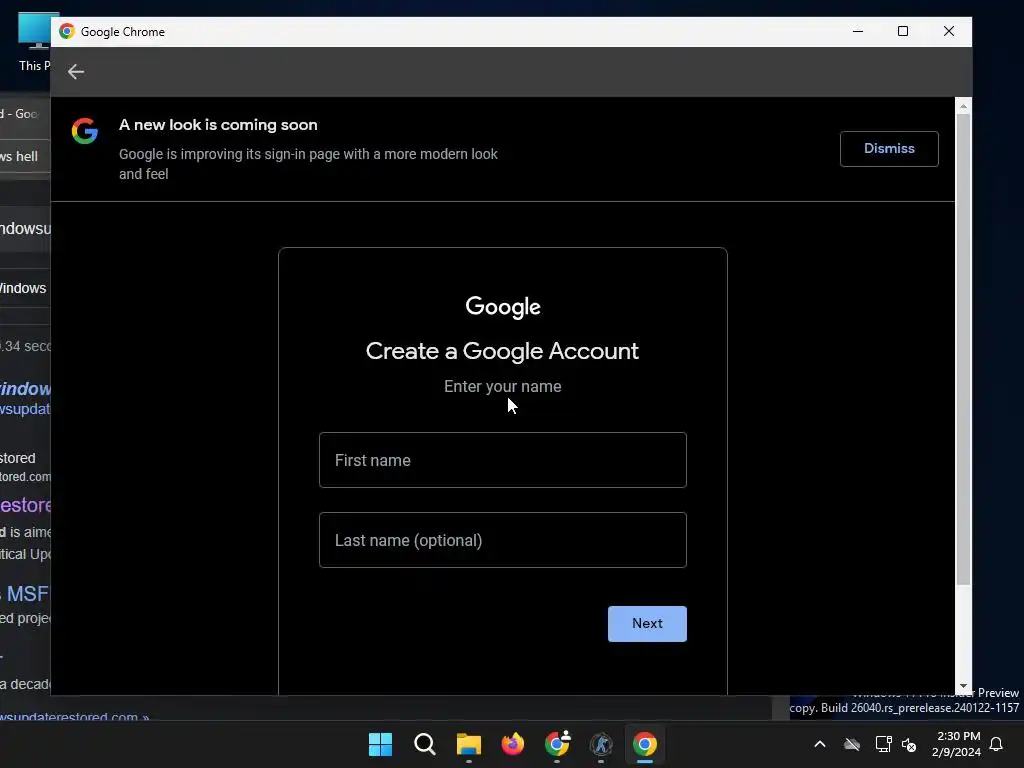This screenshot has width=1024, height=768.
Task: Open notifications bell icon
Action: point(996,744)
